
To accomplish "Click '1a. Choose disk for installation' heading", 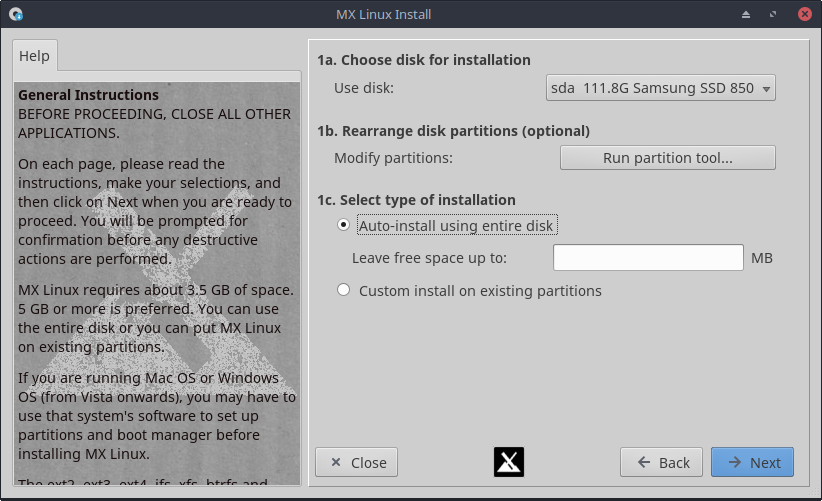I will [424, 60].
